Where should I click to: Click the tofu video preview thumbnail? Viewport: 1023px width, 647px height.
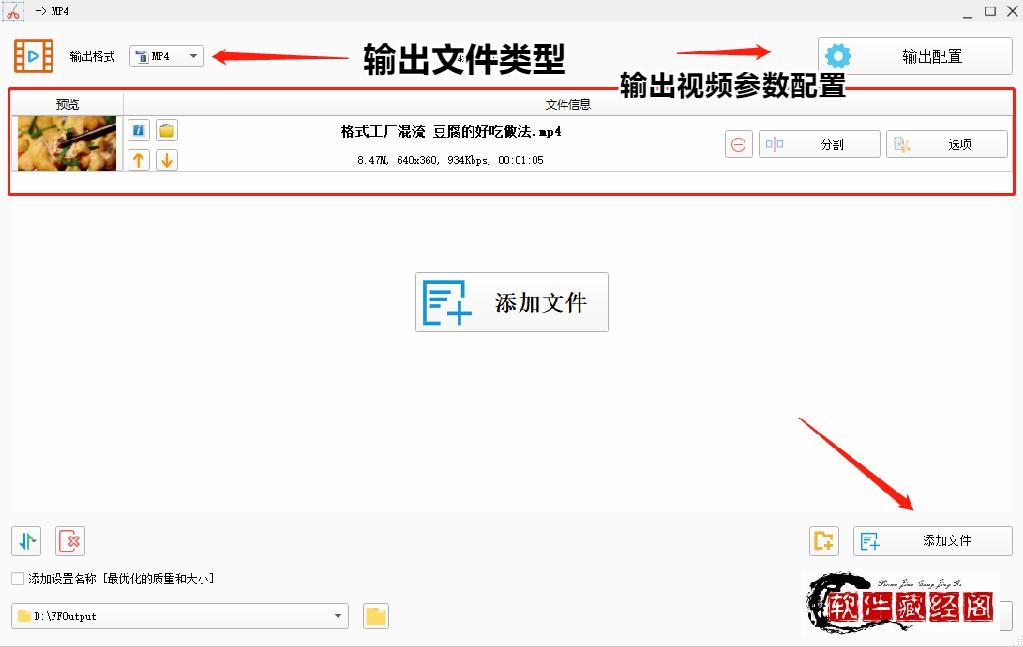tap(66, 143)
